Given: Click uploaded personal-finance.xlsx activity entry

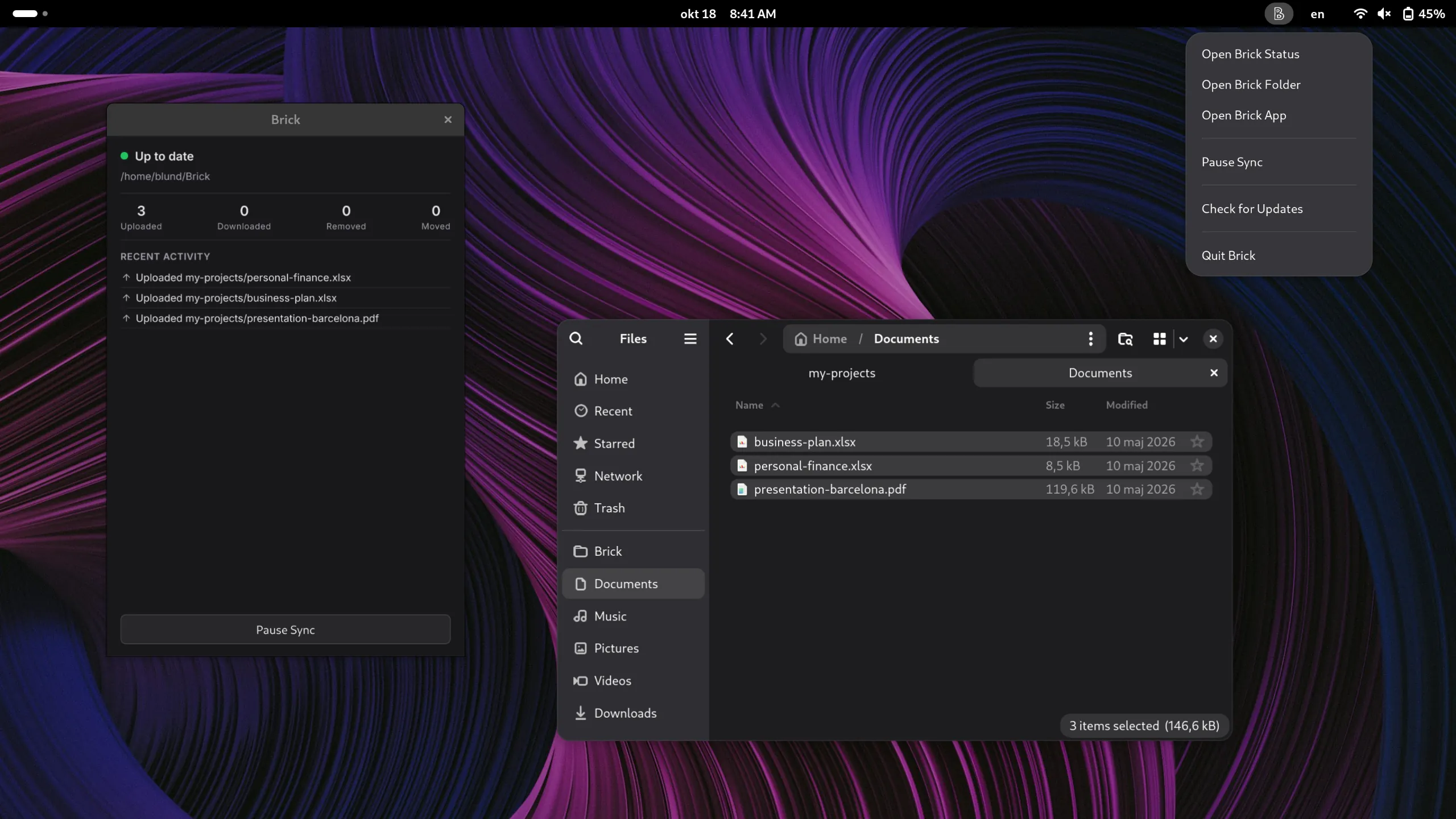Looking at the screenshot, I should click(286, 278).
